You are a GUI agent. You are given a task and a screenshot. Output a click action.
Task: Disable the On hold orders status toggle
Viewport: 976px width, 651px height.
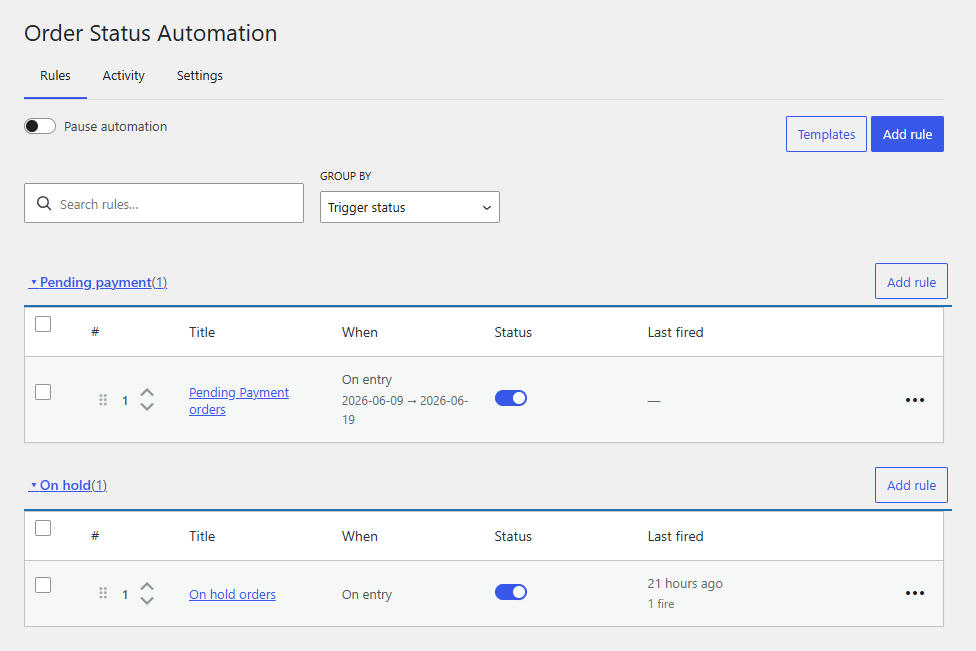click(511, 592)
